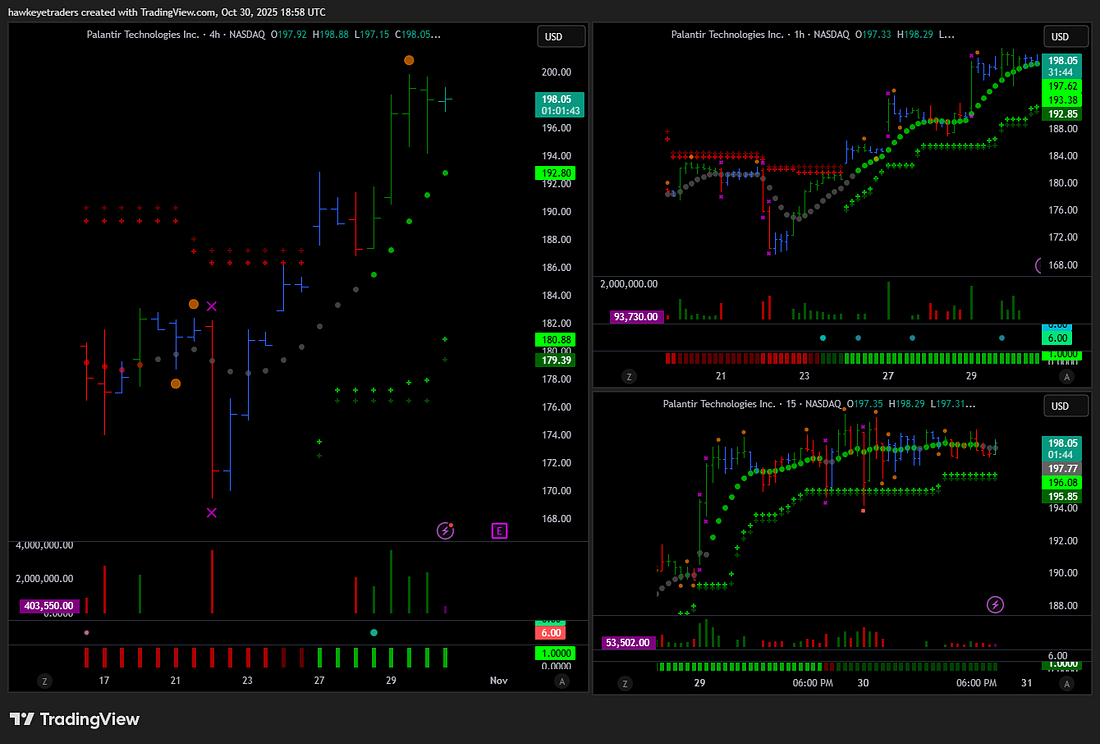Click the teal dot in the 4h indicator pane
This screenshot has height=744, width=1100.
point(374,633)
